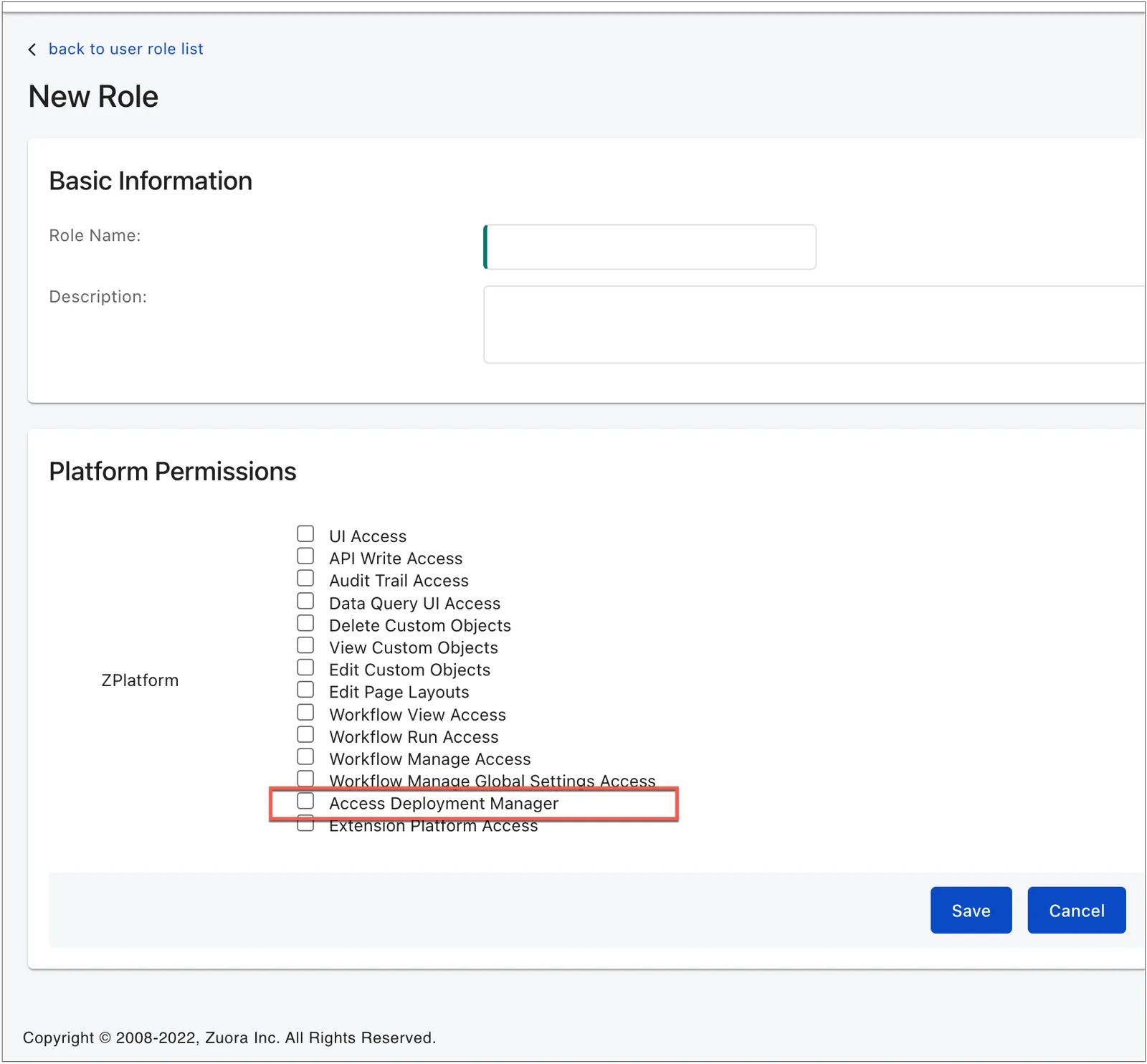Click the Platform Permissions heading
1147x1064 pixels.
tap(173, 472)
